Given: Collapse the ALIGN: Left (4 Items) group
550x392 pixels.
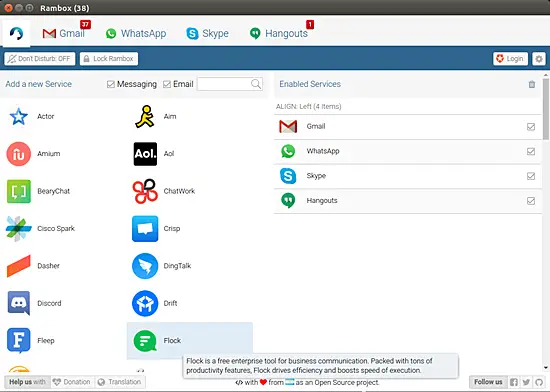Looking at the screenshot, I should [308, 107].
